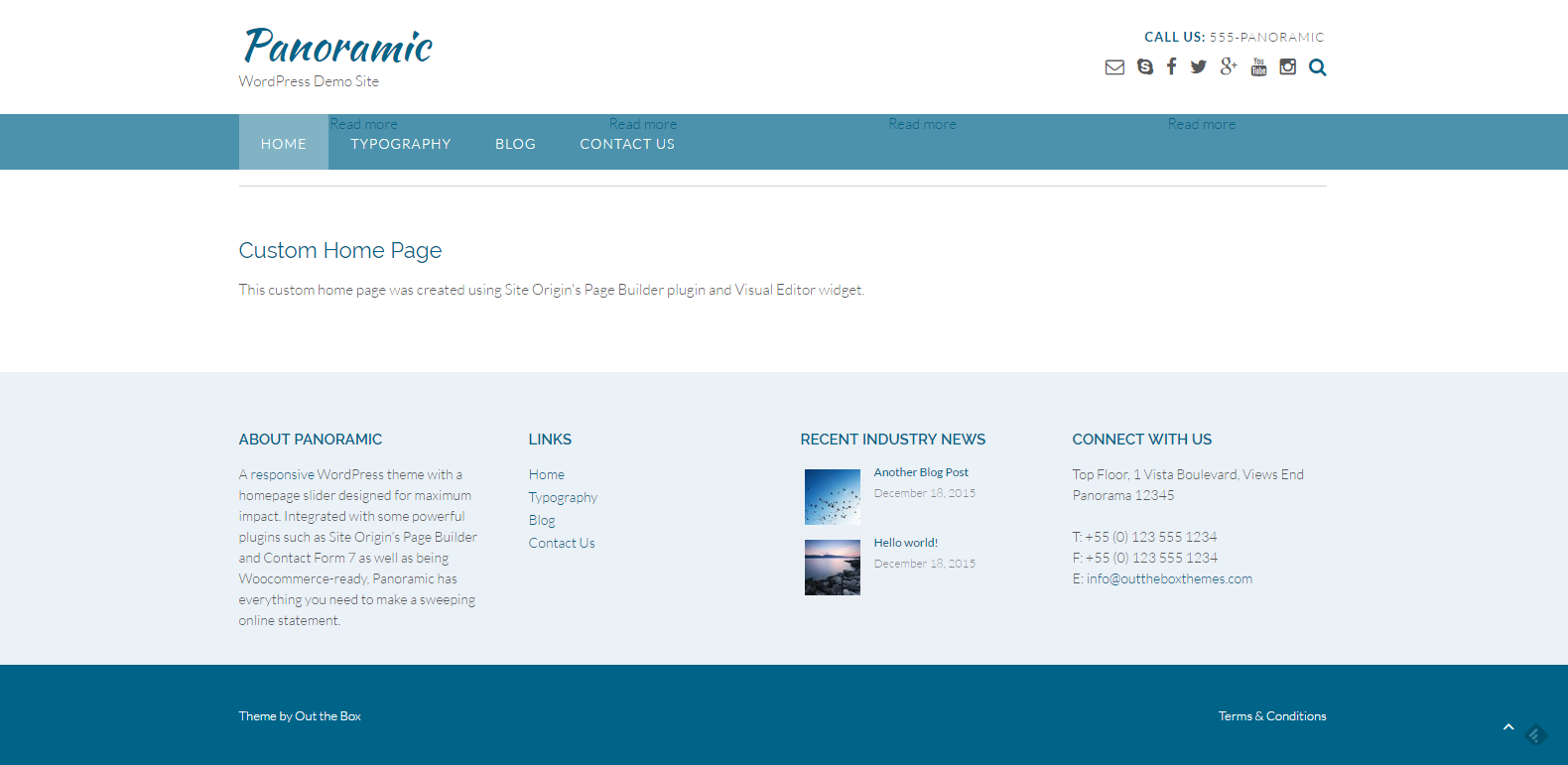Open search with the magnifier icon
The image size is (1568, 765).
[1317, 67]
